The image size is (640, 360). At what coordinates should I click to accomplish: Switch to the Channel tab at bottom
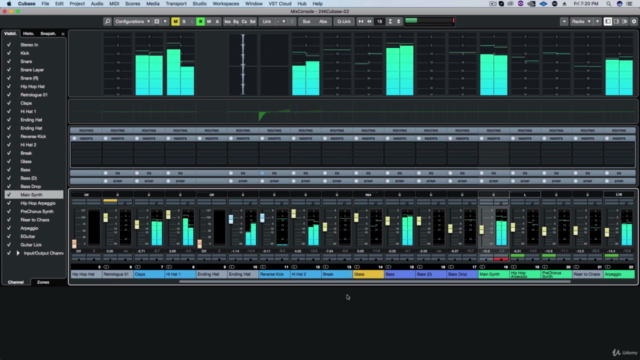click(16, 282)
